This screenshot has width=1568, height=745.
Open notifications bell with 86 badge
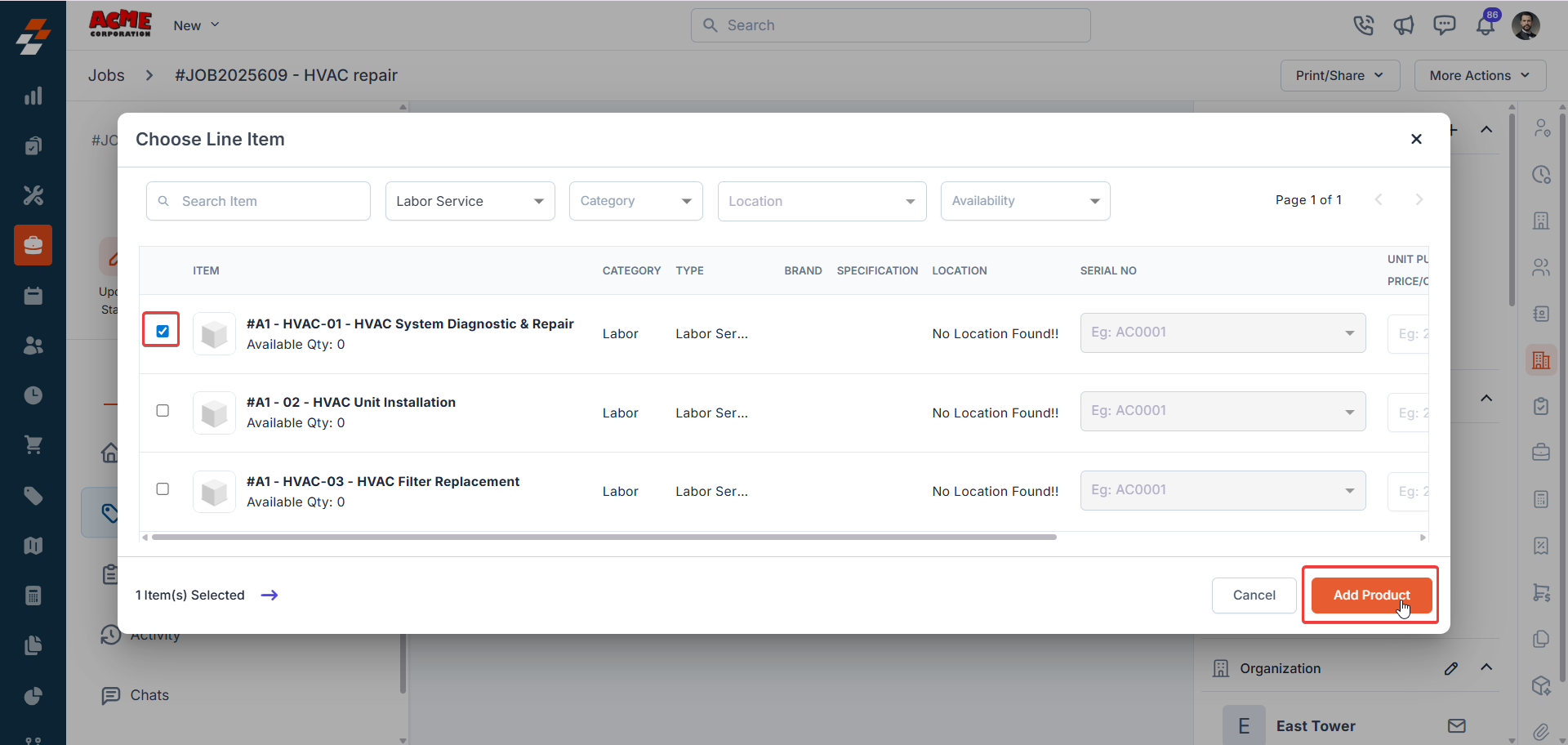1486,25
